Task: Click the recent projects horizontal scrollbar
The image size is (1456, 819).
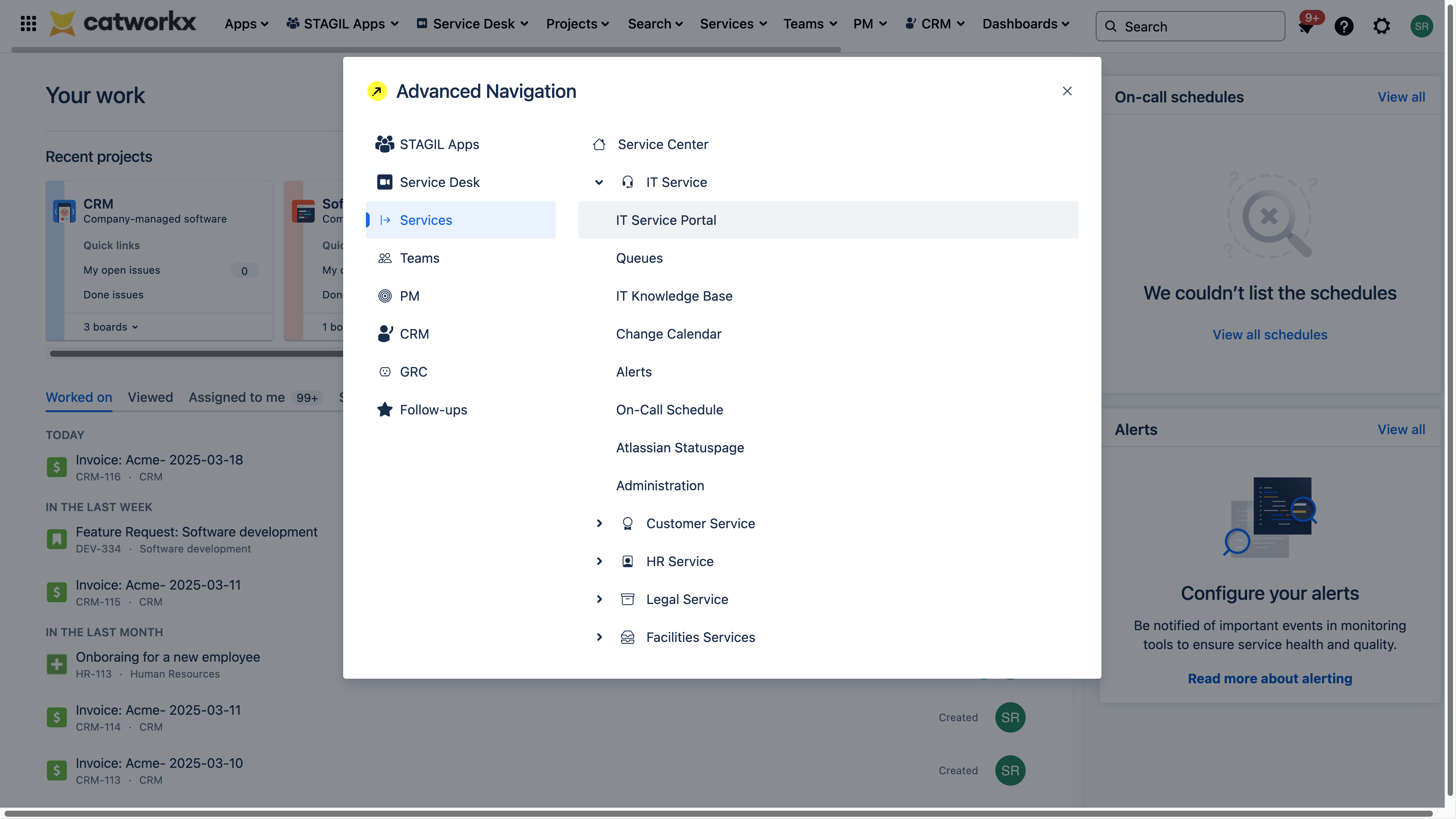Action: pos(196,354)
